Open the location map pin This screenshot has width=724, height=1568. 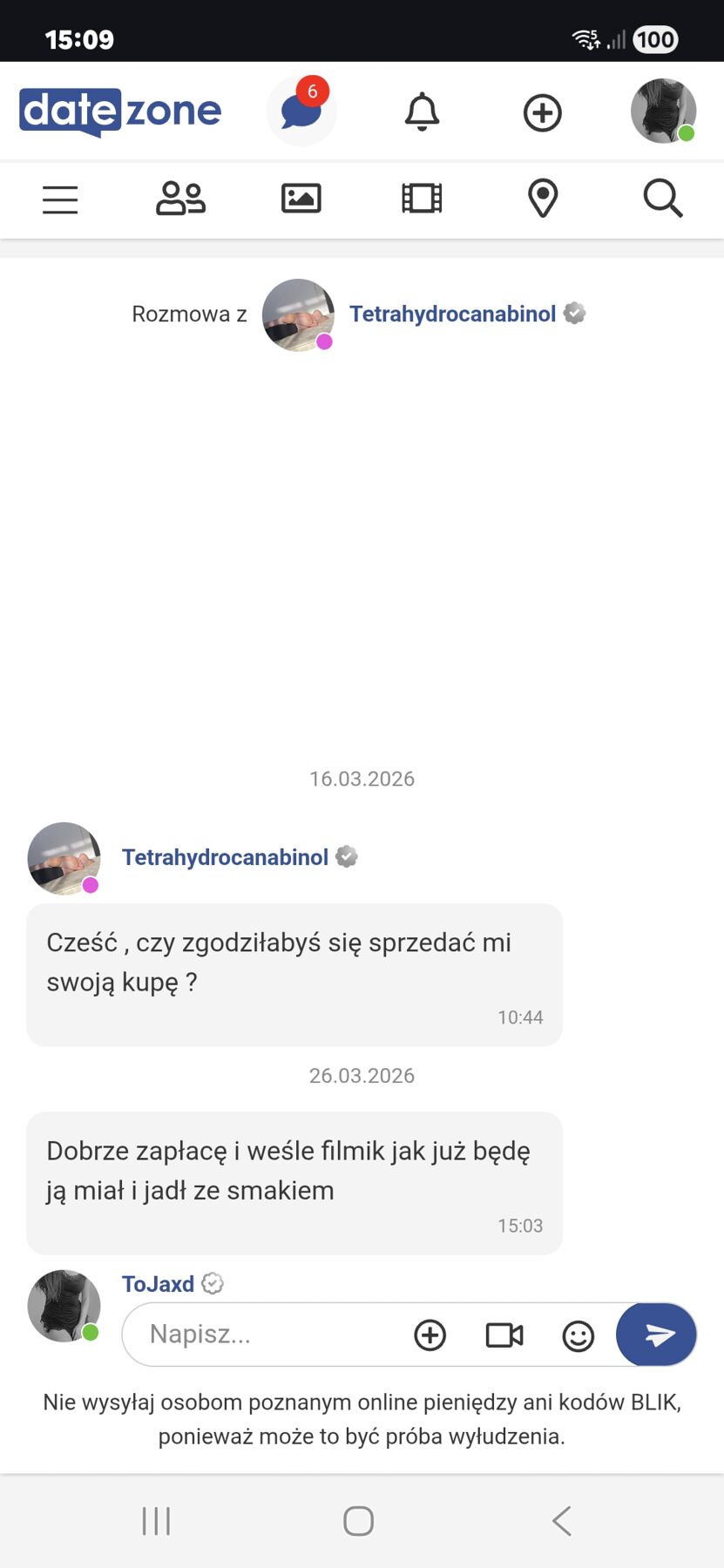pyautogui.click(x=543, y=199)
